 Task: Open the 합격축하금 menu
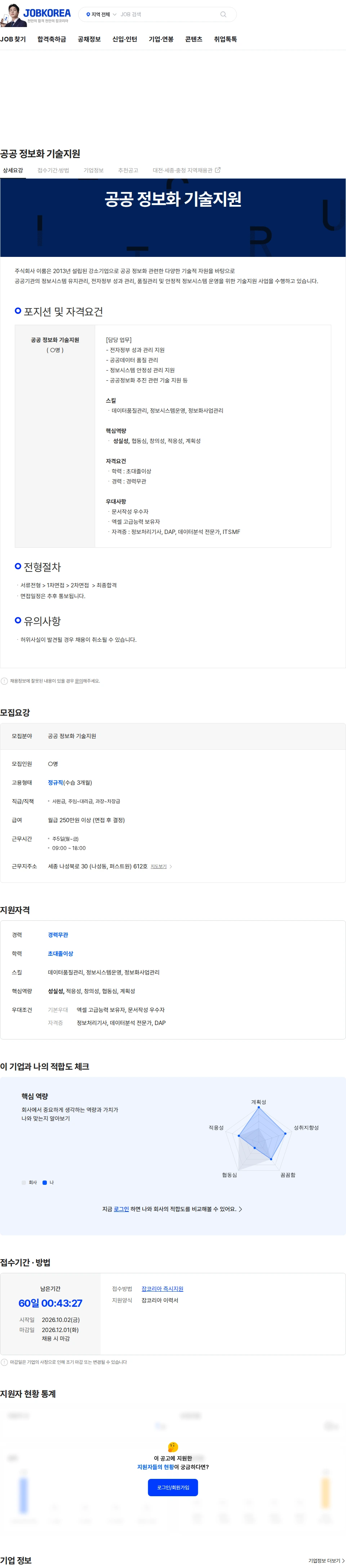click(x=52, y=39)
